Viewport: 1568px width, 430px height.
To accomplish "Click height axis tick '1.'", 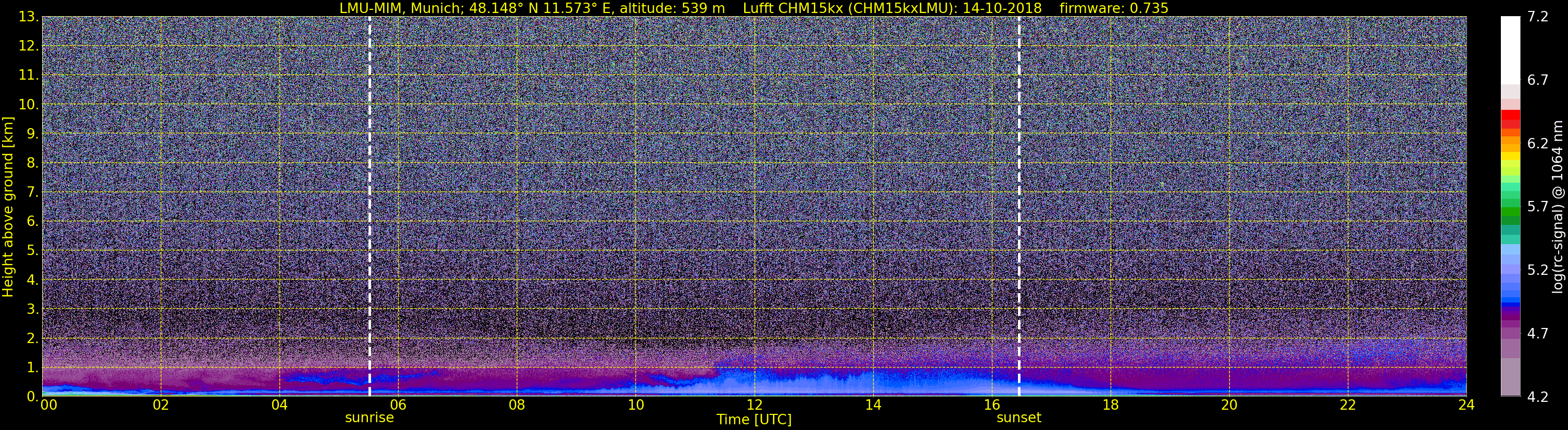I will (x=32, y=367).
